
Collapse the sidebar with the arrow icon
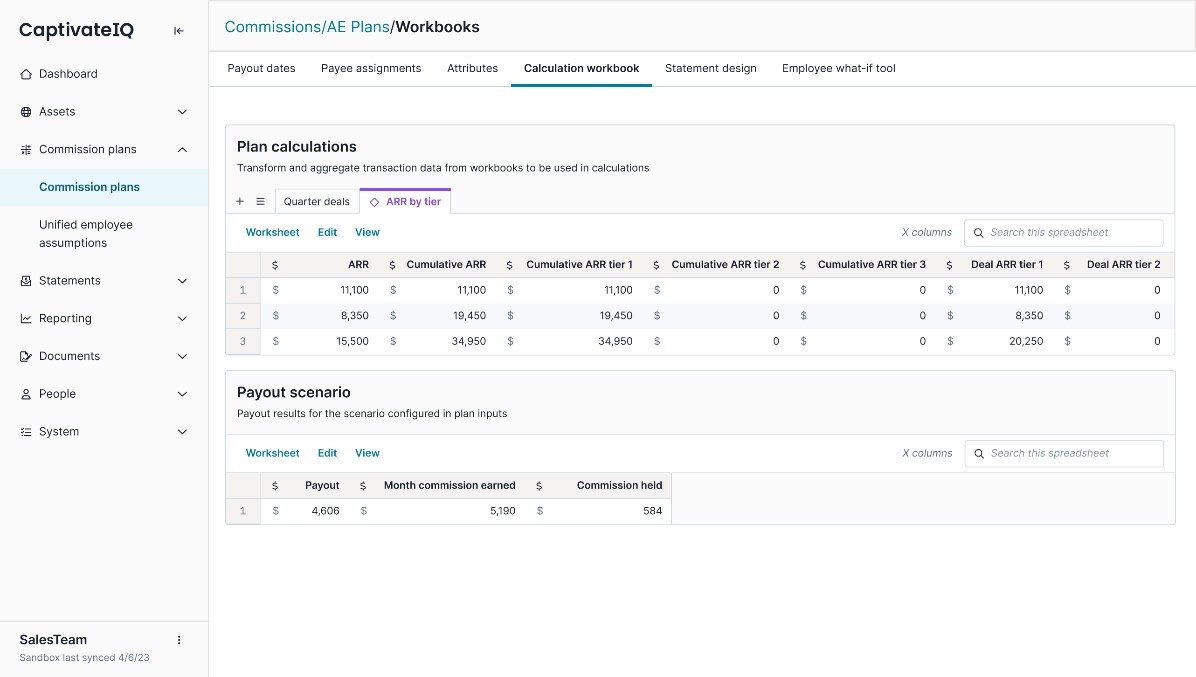point(178,30)
